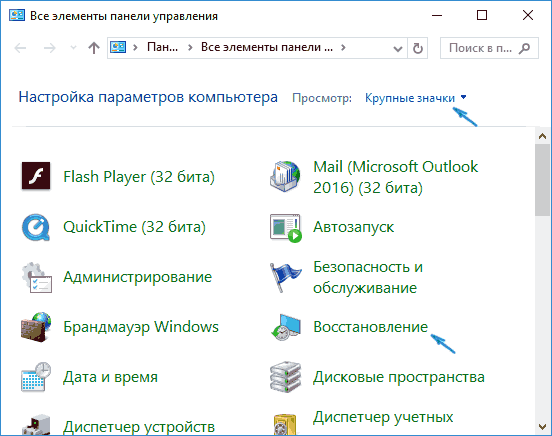Open the Диспетчер устройств link
Screen dimensions: 552x436
pyautogui.click(x=139, y=426)
